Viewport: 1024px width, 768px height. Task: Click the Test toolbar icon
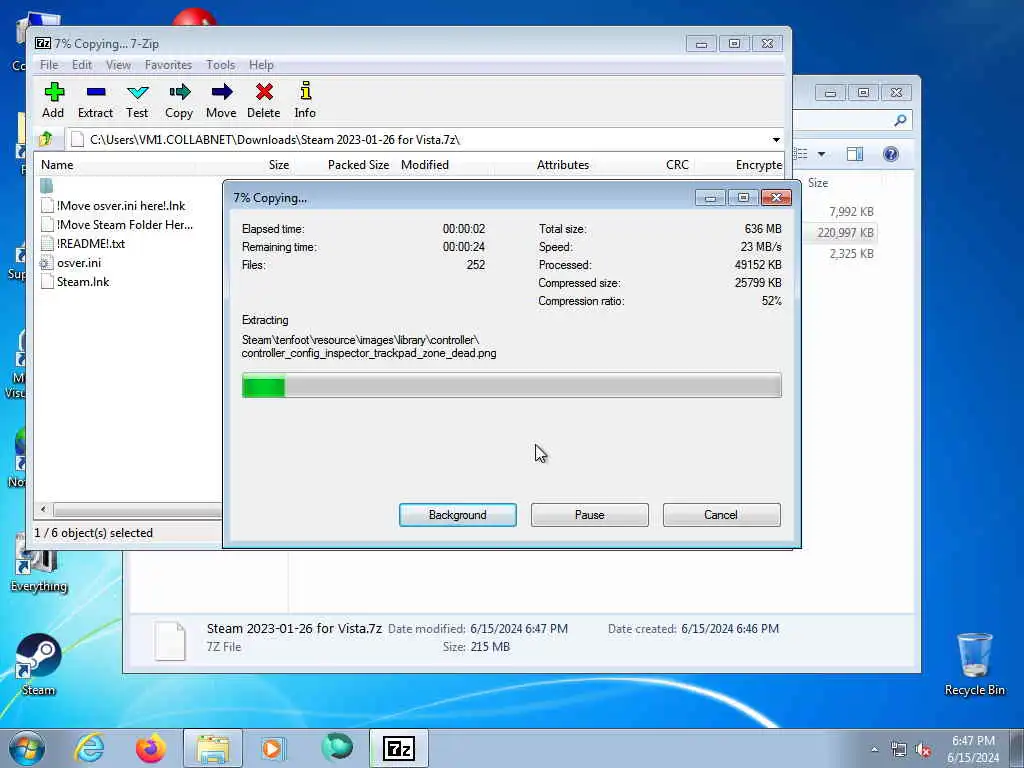tap(137, 100)
